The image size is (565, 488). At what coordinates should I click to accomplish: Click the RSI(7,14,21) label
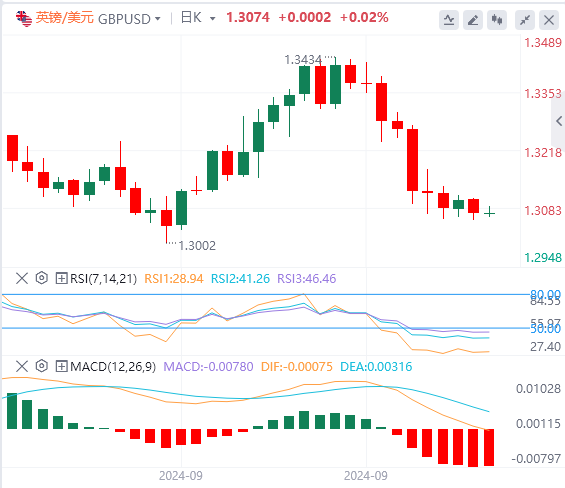(103, 279)
